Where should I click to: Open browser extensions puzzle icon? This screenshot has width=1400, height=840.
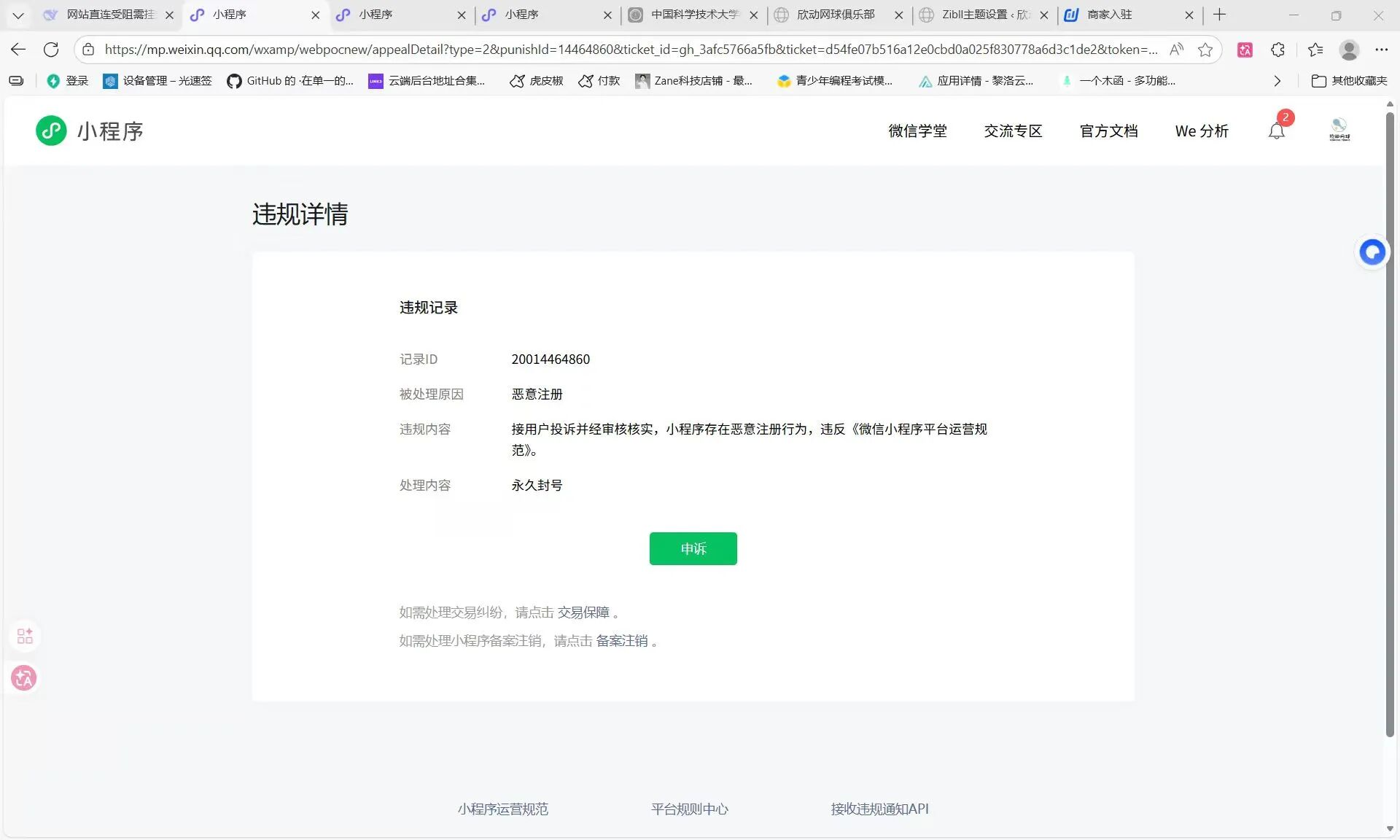[1277, 50]
